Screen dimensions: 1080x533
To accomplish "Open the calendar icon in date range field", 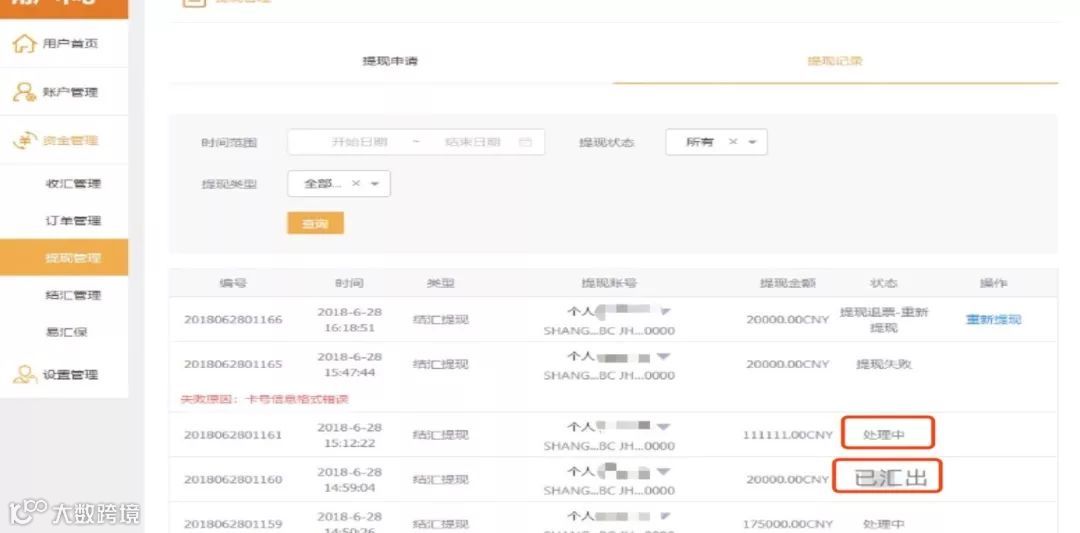I will point(525,142).
